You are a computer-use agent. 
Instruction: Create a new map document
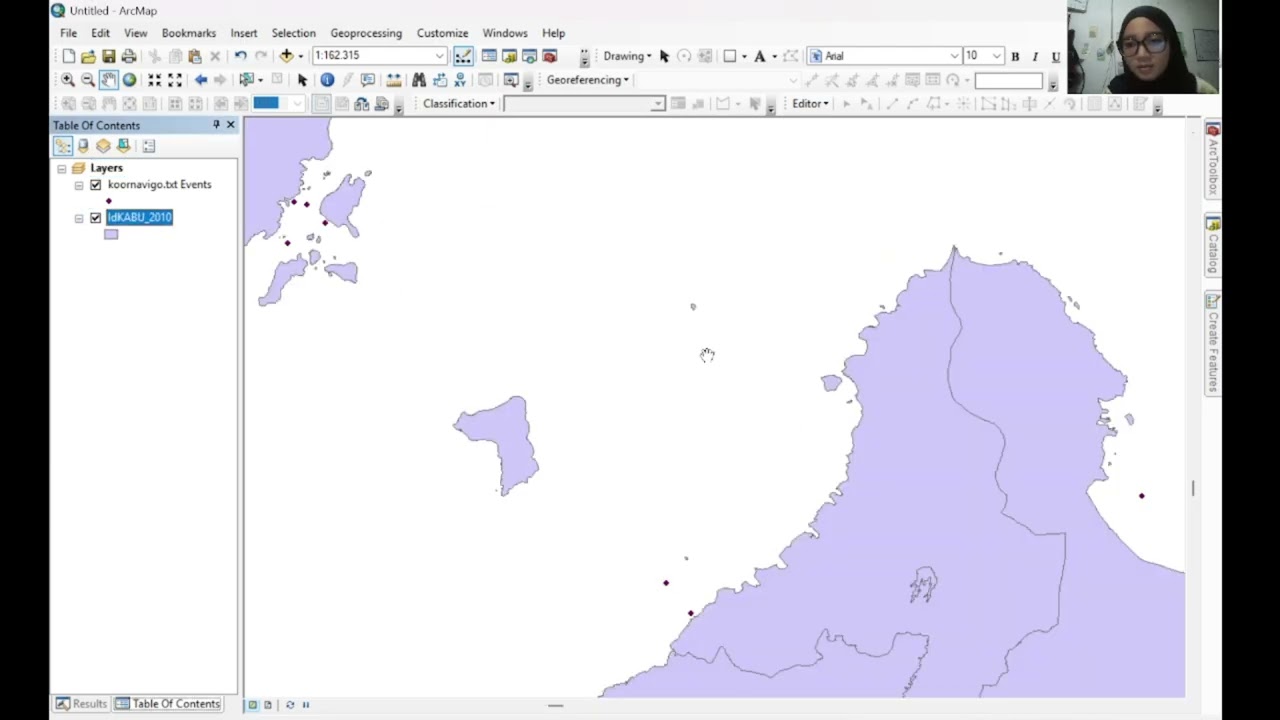(68, 56)
